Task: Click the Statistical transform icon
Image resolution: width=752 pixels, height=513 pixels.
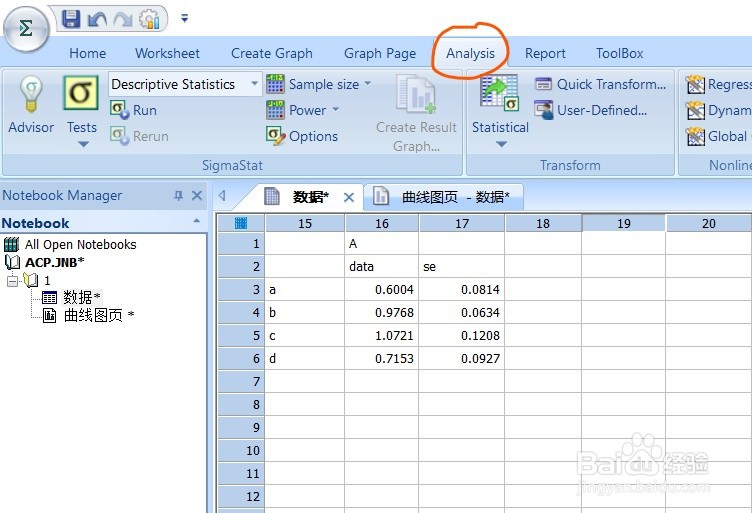Action: point(499,93)
